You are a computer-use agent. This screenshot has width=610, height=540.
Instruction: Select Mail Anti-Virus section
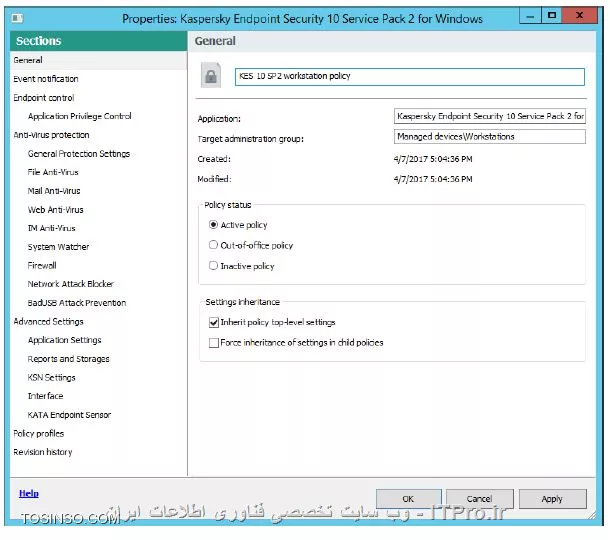point(54,191)
